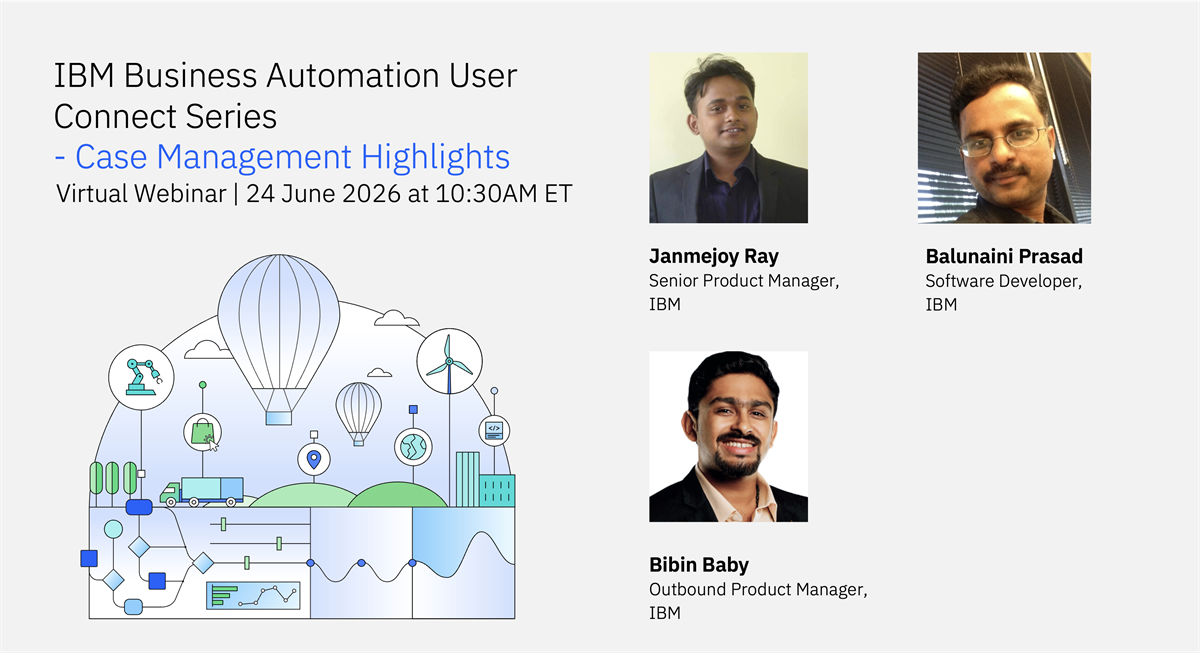Click the robotic arm icon in illustration
This screenshot has height=653, width=1200.
coord(141,376)
